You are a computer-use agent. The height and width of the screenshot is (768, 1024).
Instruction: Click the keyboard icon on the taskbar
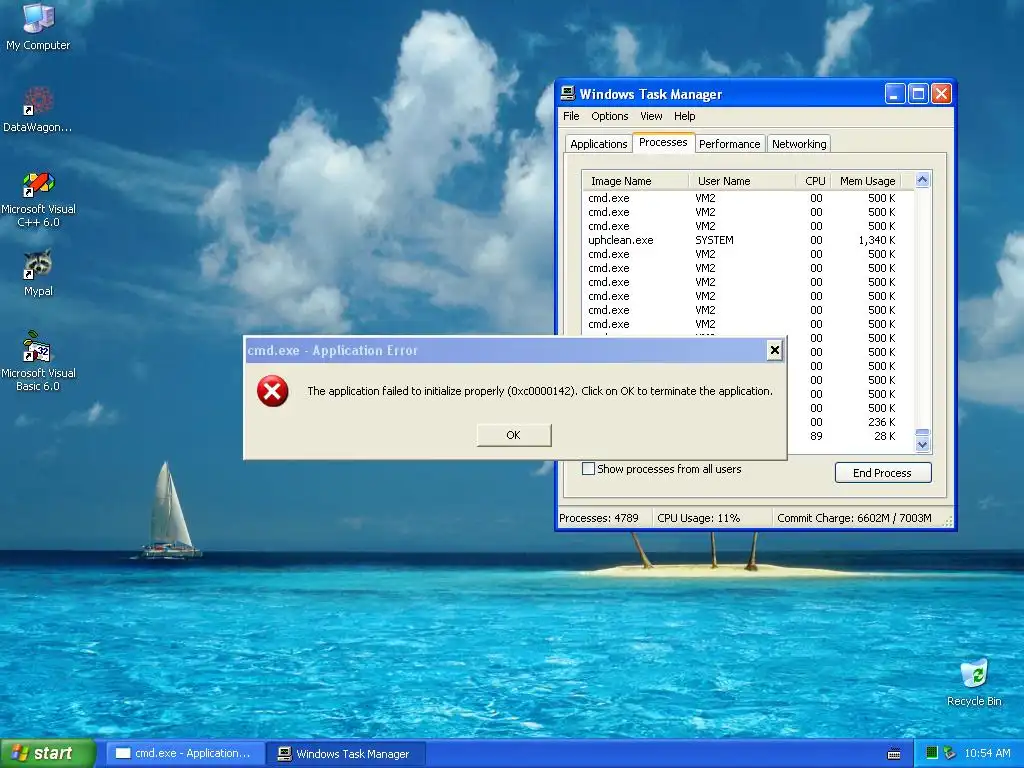click(x=893, y=754)
